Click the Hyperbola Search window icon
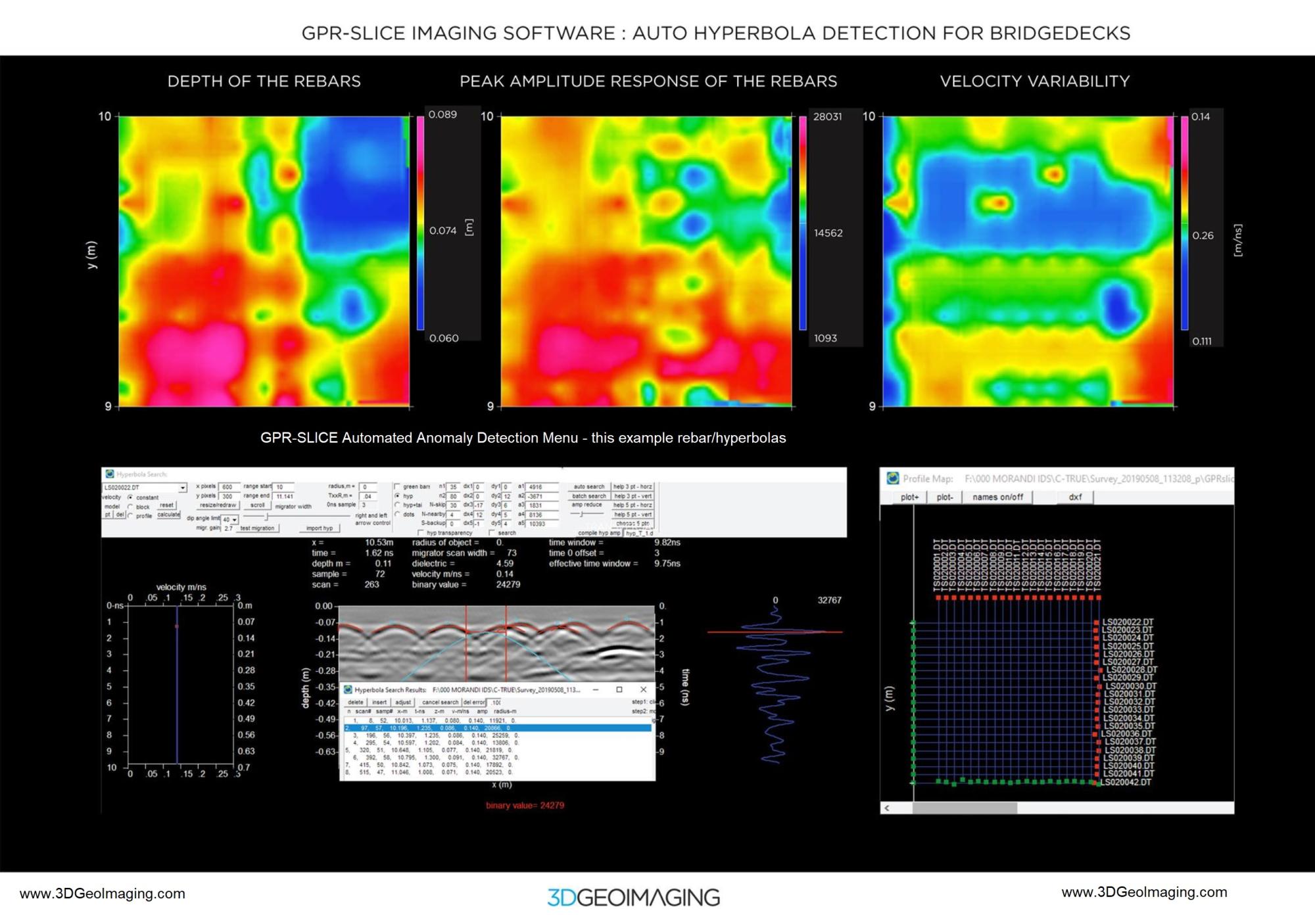The width and height of the screenshot is (1315, 924). click(110, 474)
